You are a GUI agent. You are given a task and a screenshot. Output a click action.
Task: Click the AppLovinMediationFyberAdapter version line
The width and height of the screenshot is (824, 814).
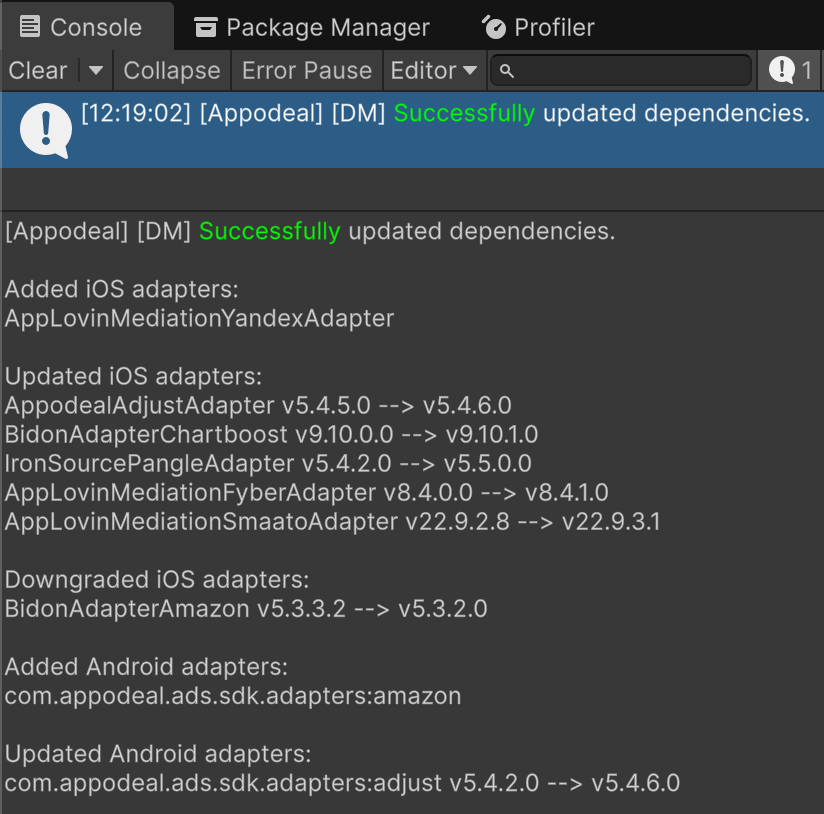tap(306, 493)
